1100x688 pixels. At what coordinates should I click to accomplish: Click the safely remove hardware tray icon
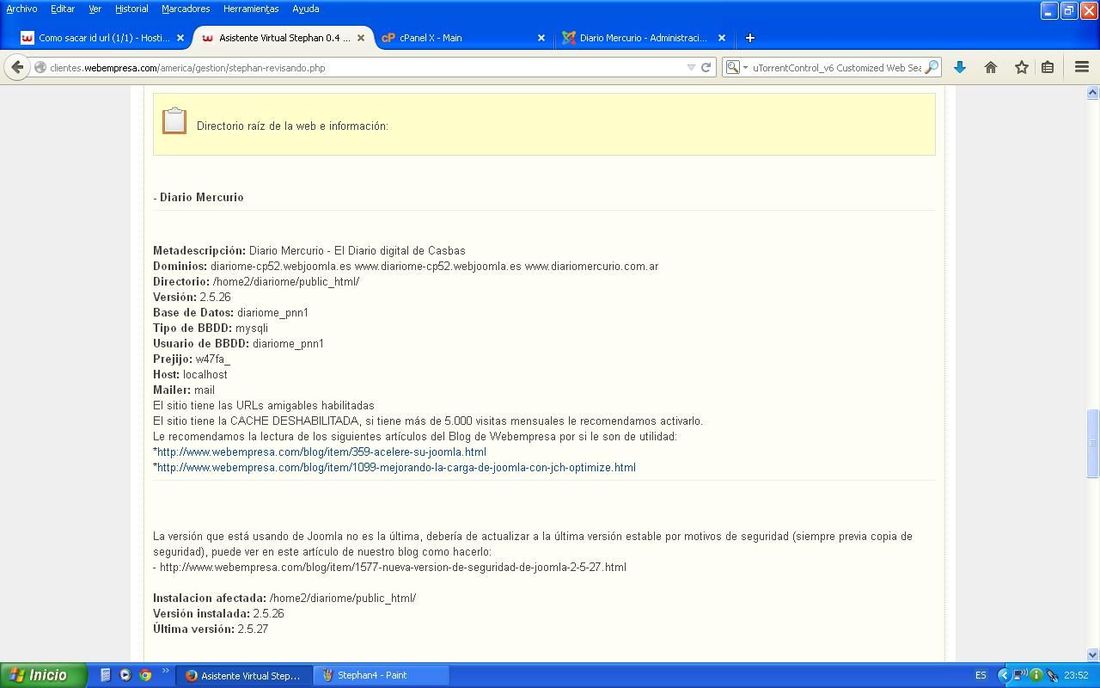(x=1052, y=675)
